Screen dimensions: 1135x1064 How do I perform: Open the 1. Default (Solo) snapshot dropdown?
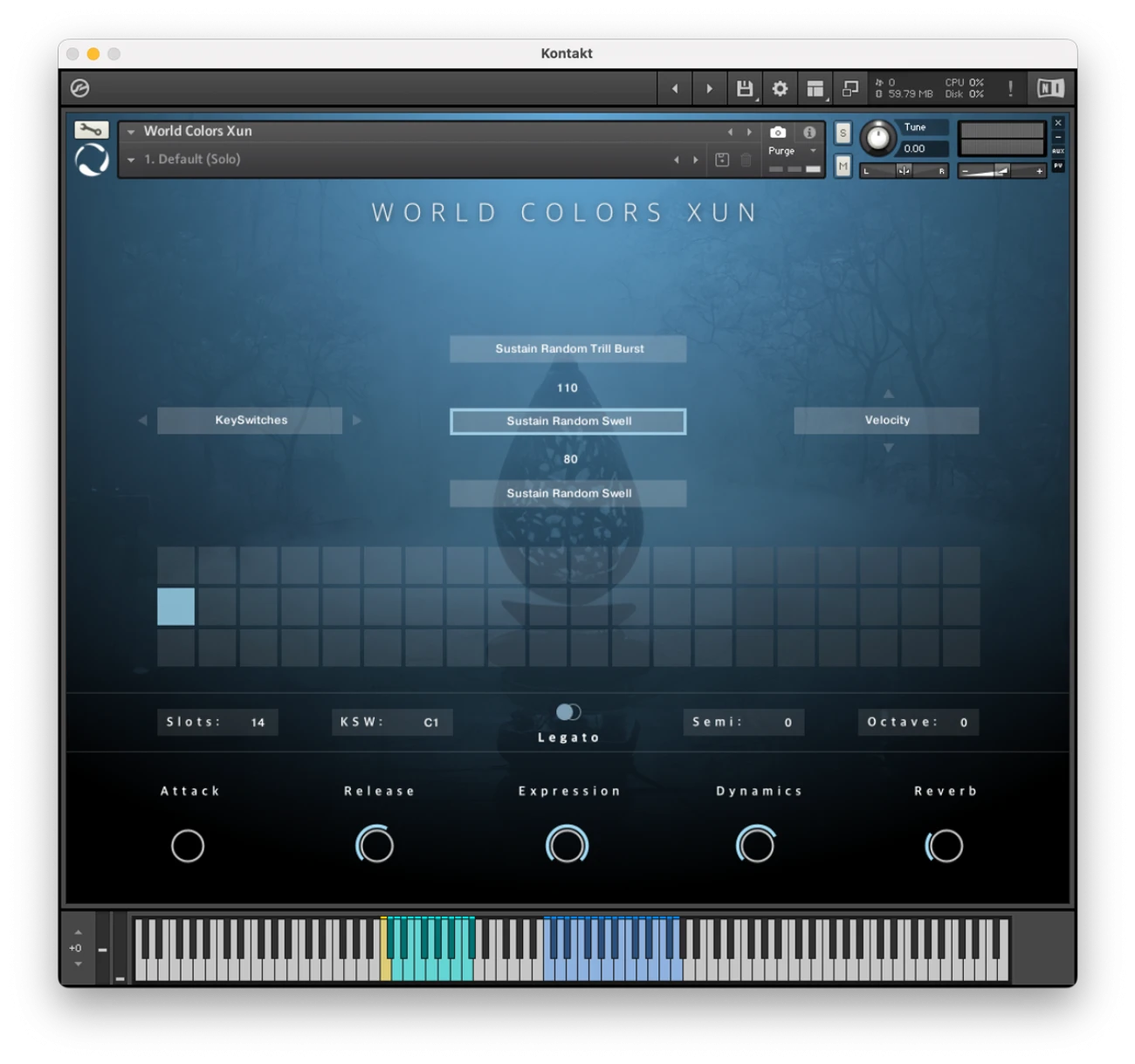pos(131,160)
